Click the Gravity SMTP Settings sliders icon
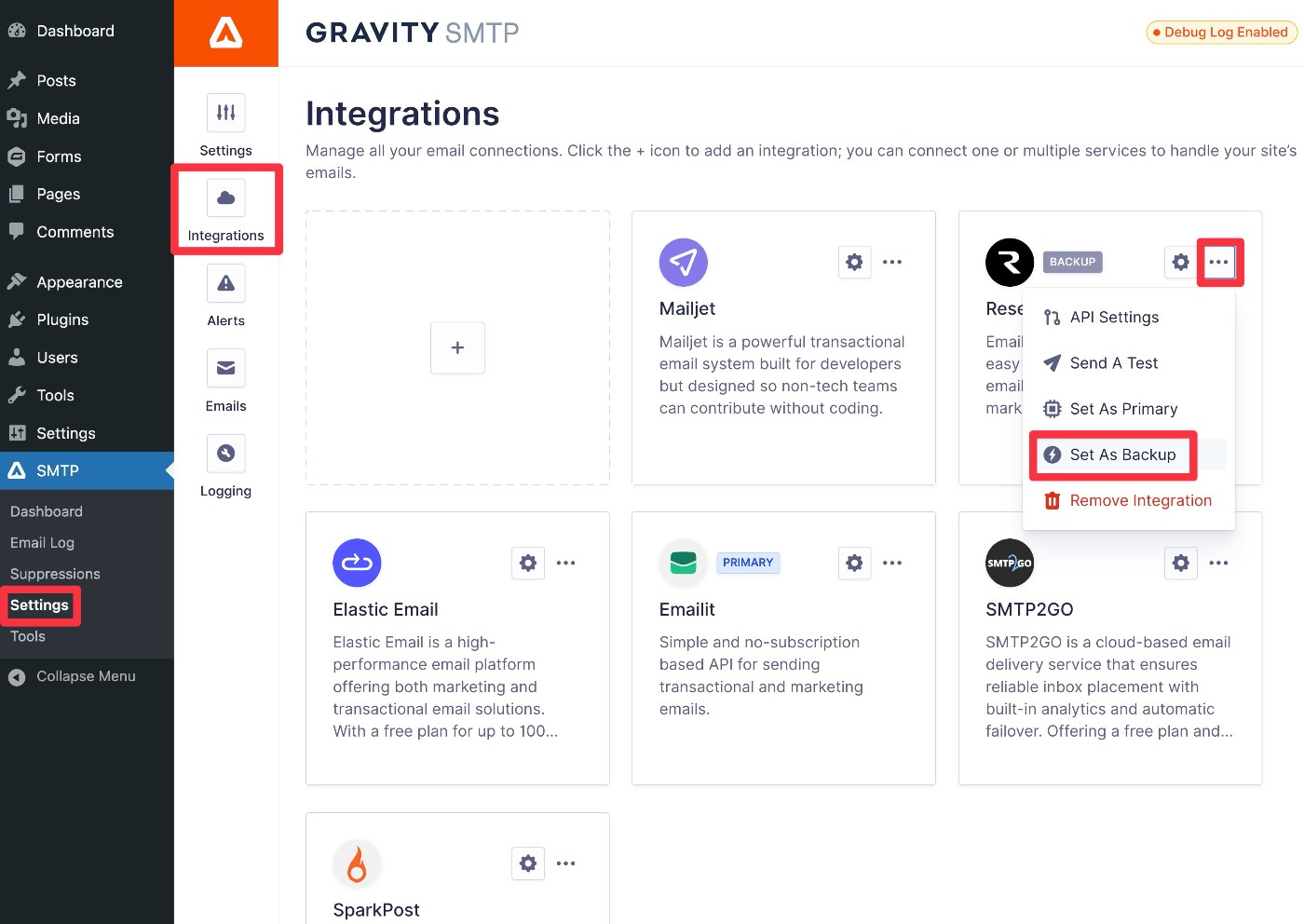The image size is (1304, 924). 225,114
